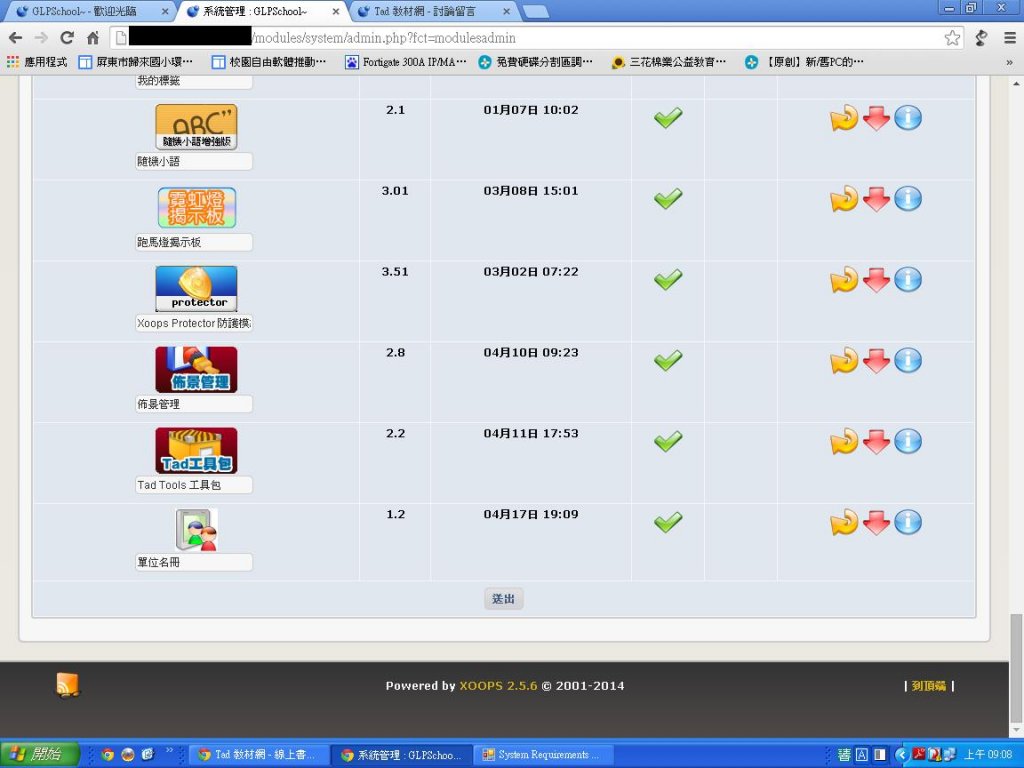This screenshot has height=768, width=1024.
Task: Toggle active checkmark for Xoops Protector module
Action: click(668, 279)
